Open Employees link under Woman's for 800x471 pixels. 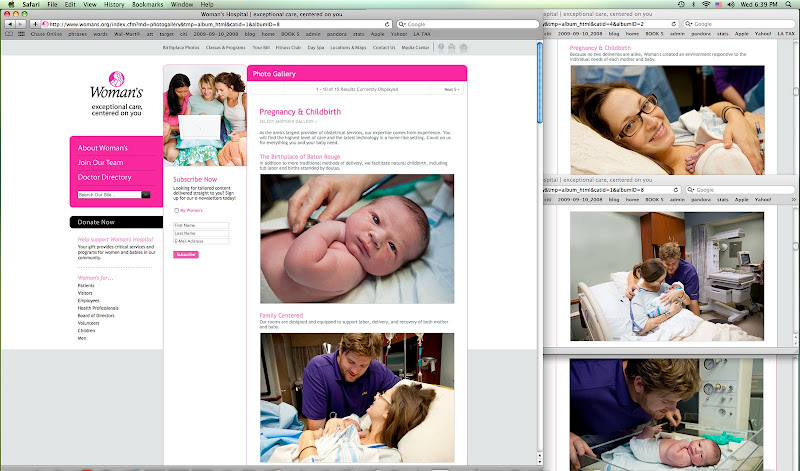pyautogui.click(x=88, y=301)
